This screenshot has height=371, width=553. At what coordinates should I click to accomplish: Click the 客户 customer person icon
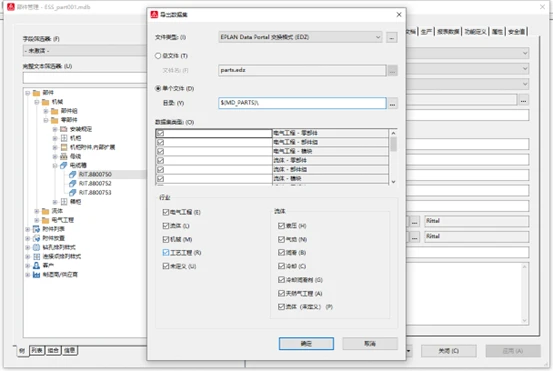[36, 265]
